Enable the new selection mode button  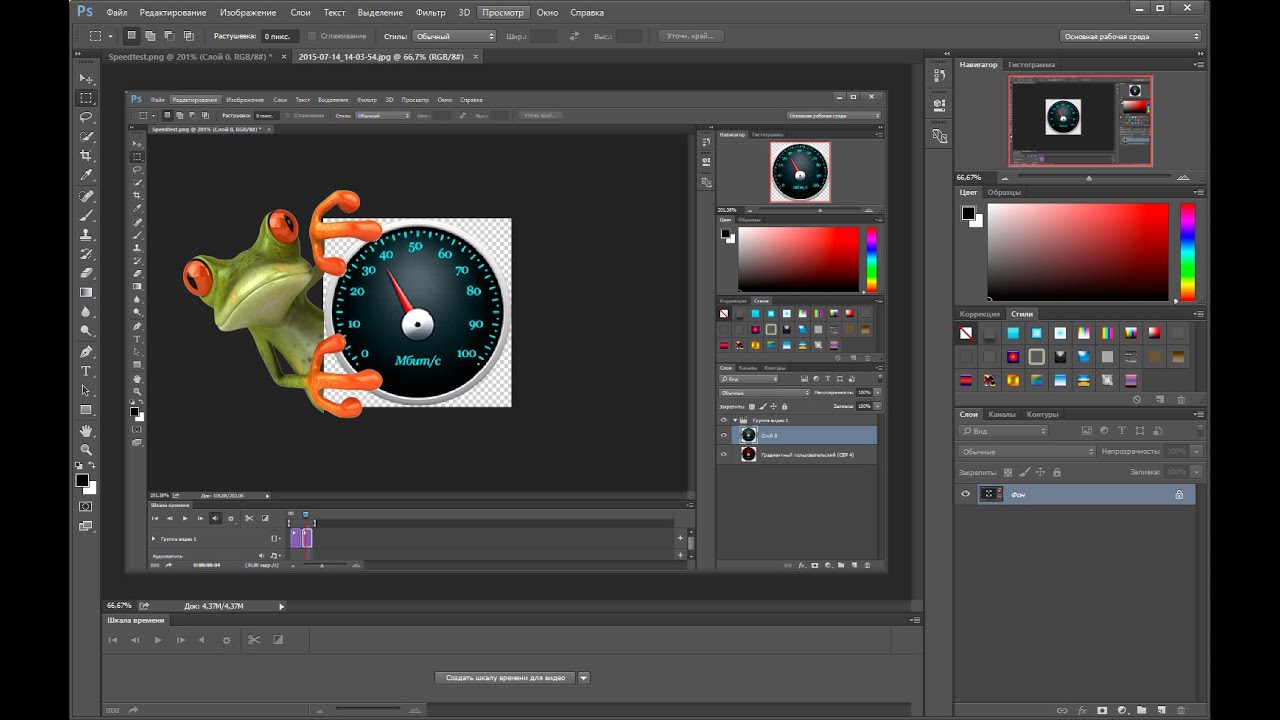click(x=131, y=36)
